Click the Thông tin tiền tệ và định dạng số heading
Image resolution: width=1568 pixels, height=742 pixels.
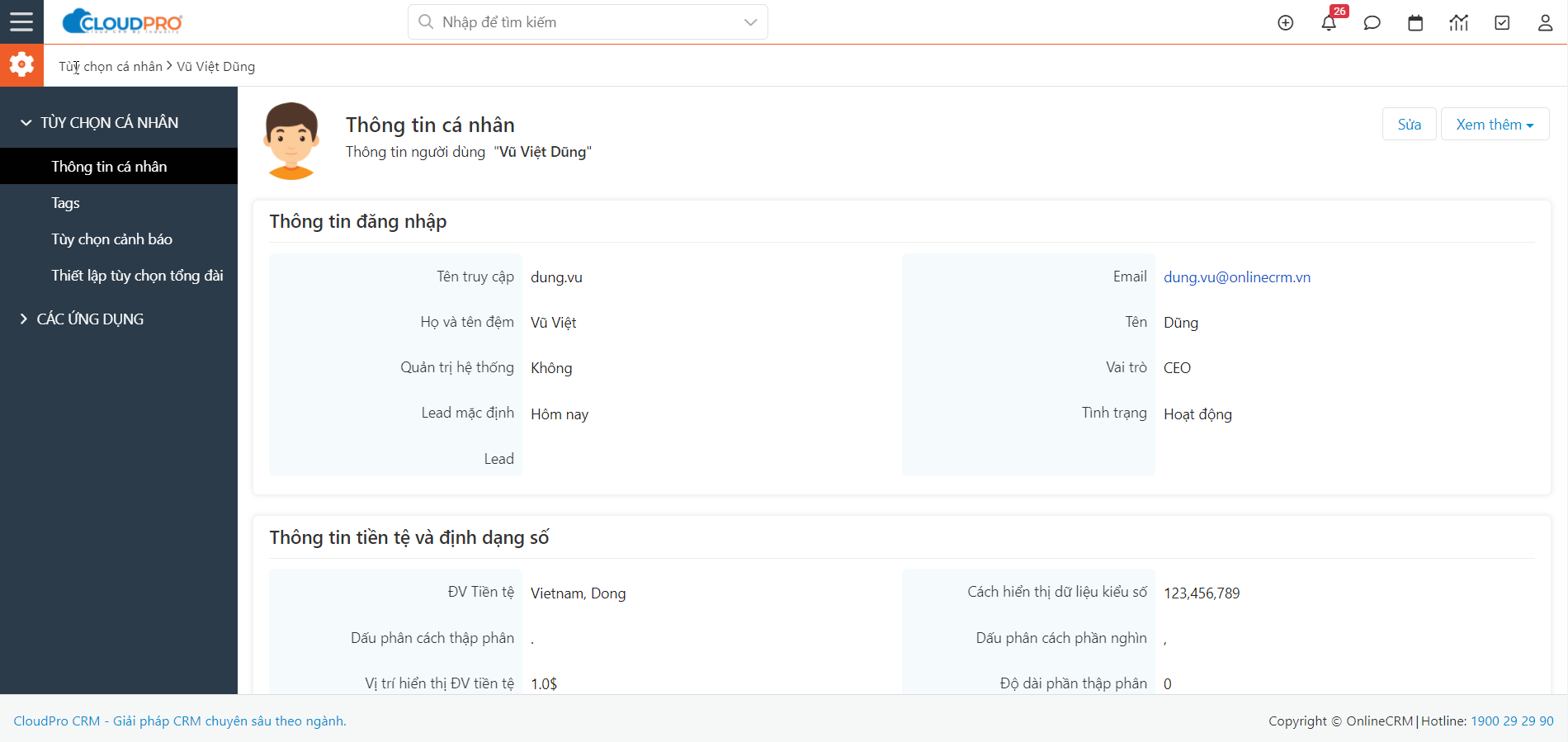[409, 537]
